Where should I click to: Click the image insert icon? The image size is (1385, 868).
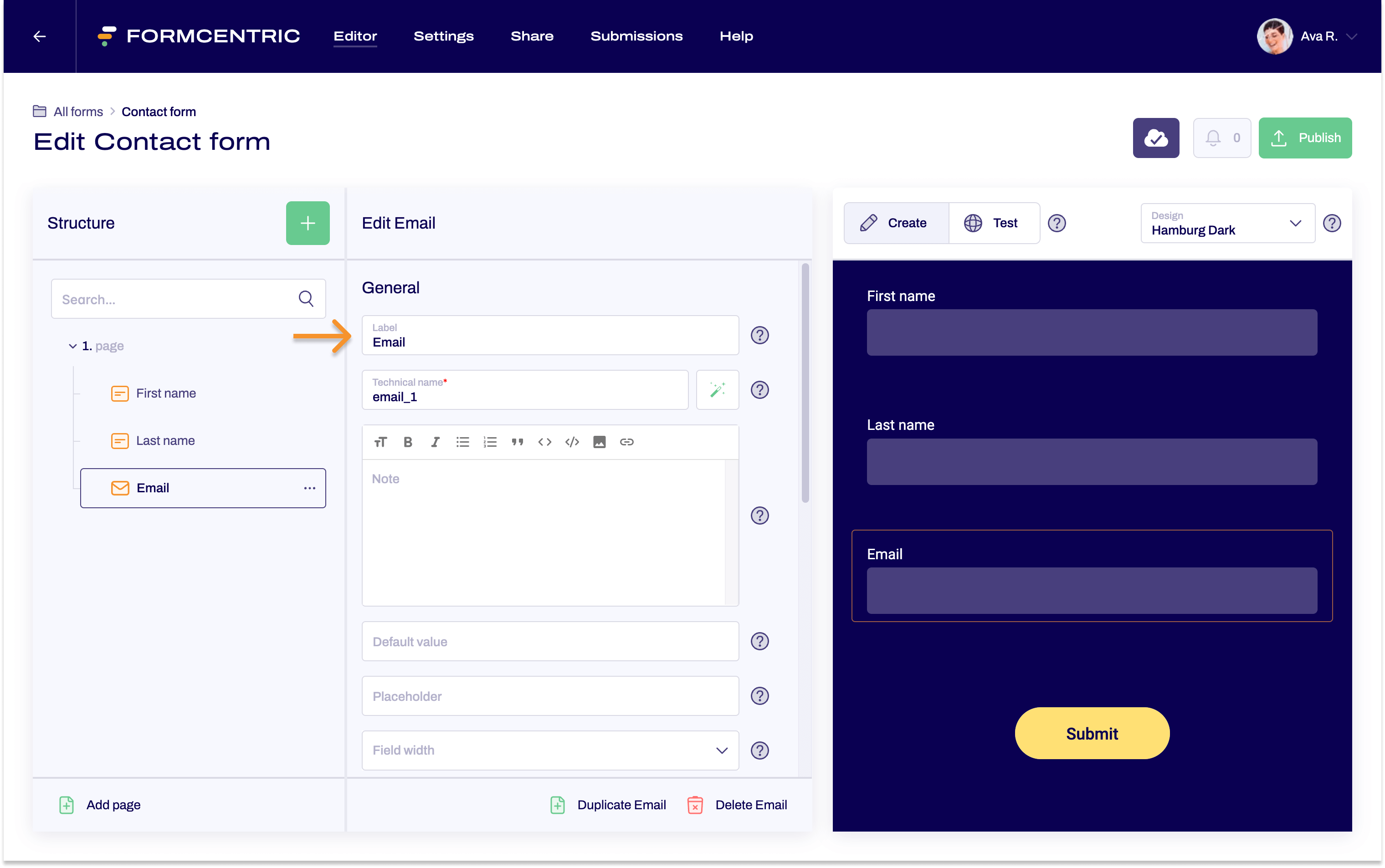click(x=599, y=441)
